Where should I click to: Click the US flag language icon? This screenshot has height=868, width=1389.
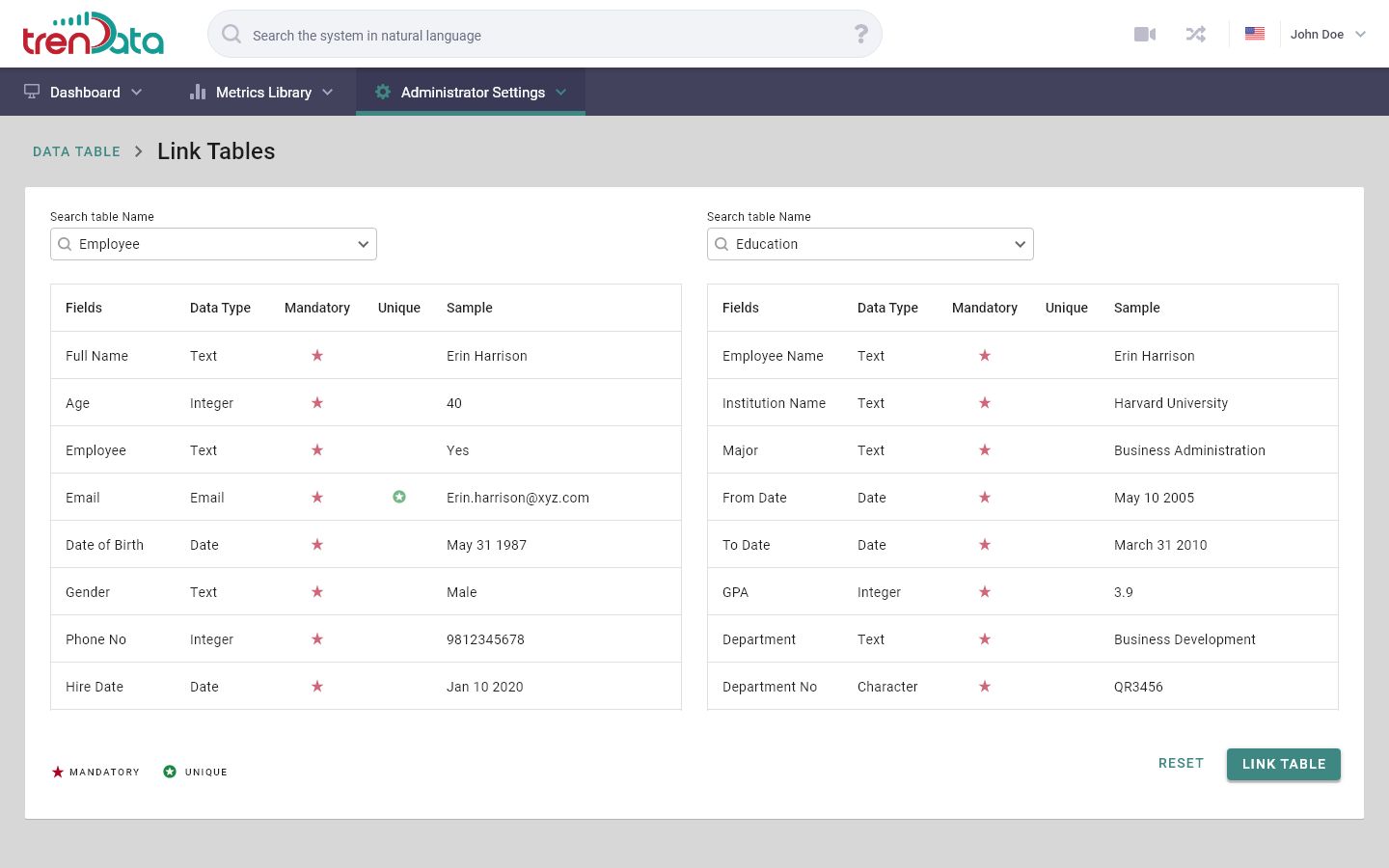1254,34
